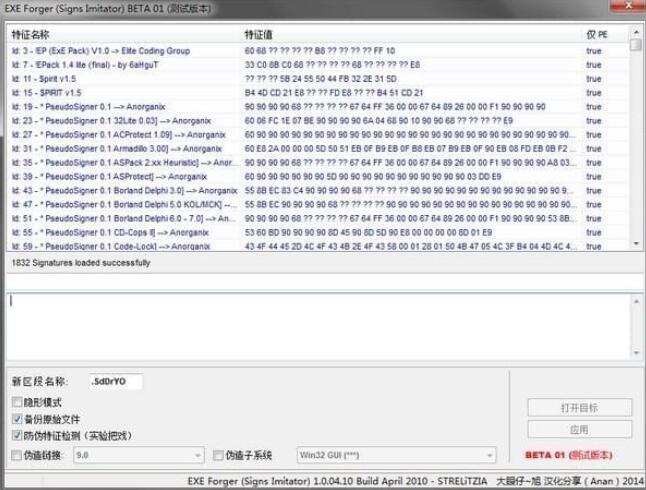Click the signature list scroll up arrow

(636, 32)
